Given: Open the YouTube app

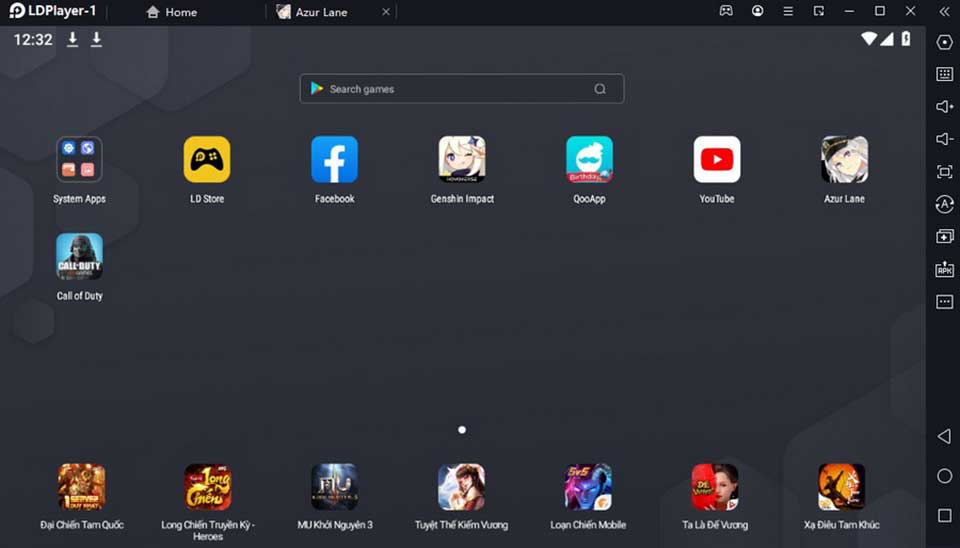Looking at the screenshot, I should tap(717, 160).
